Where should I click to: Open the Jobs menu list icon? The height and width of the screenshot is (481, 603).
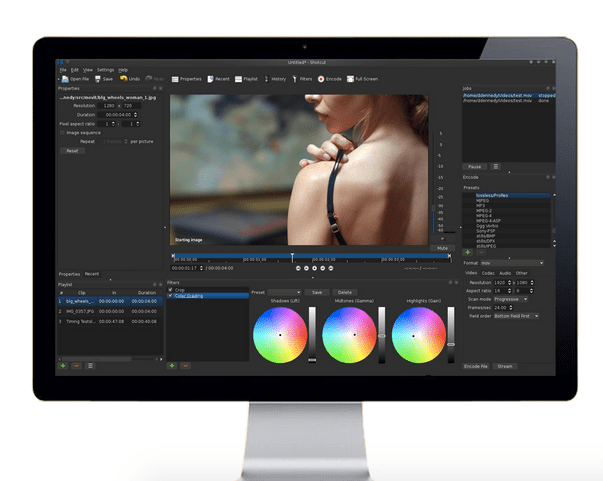tap(496, 166)
